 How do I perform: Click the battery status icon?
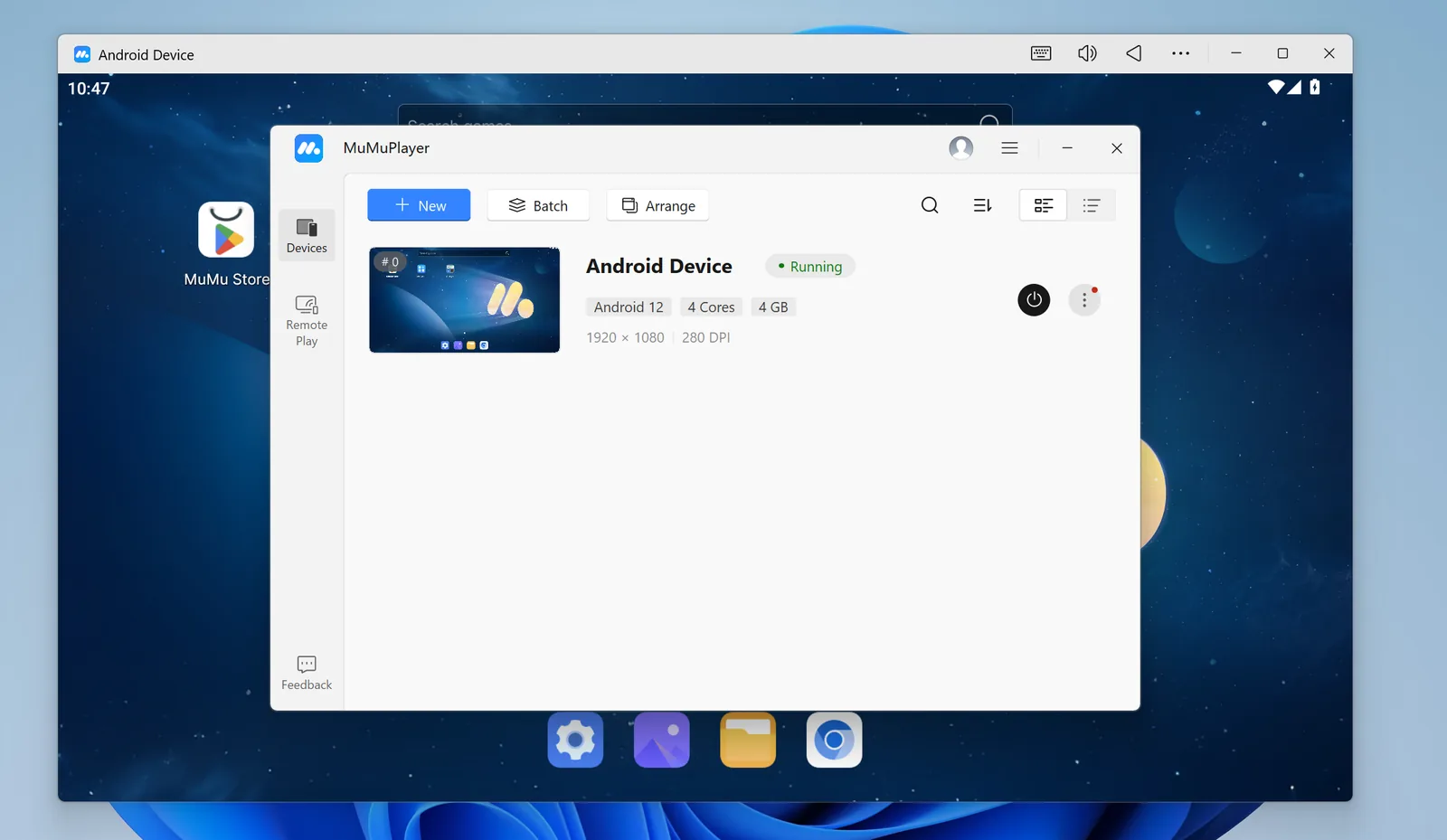coord(1315,87)
